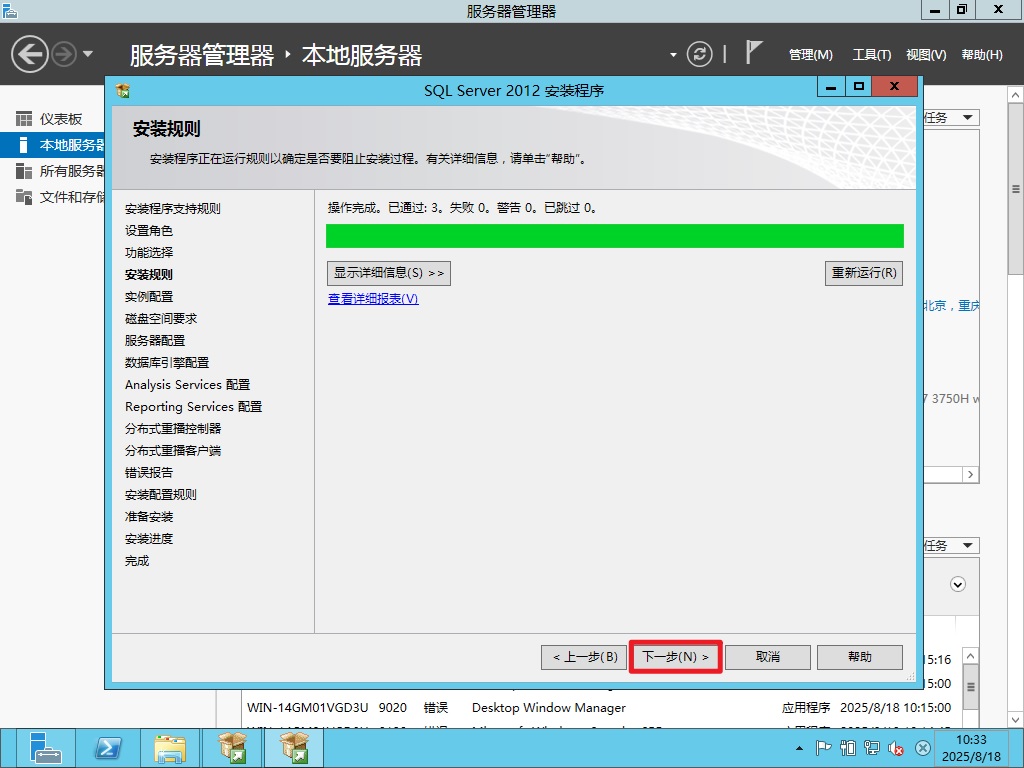Click the Server Manager forward arrow
This screenshot has height=768, width=1024.
64,54
